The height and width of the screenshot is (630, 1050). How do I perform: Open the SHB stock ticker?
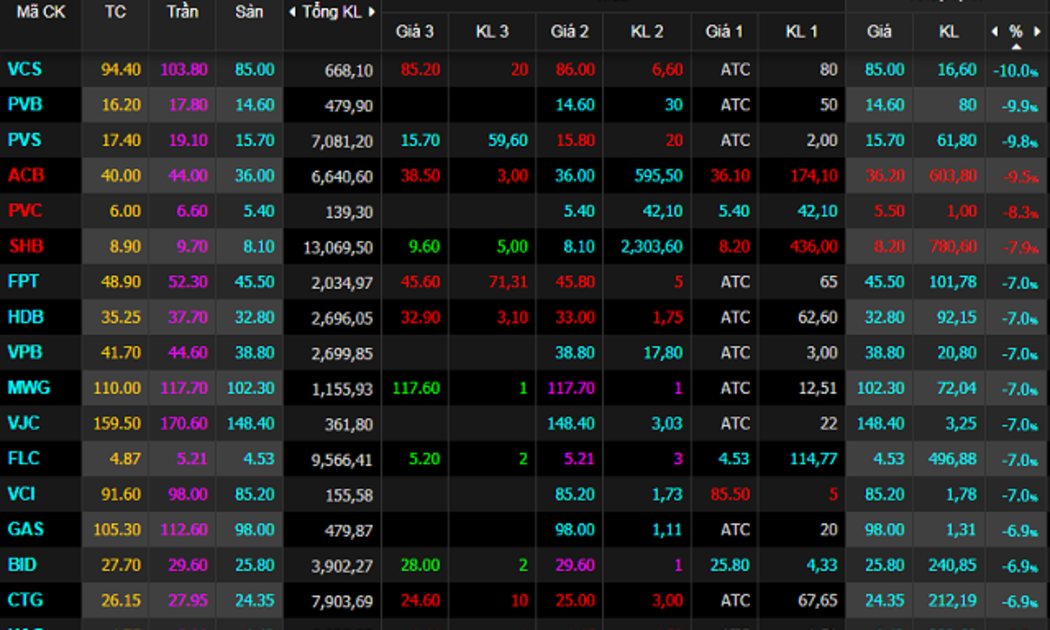(27, 246)
